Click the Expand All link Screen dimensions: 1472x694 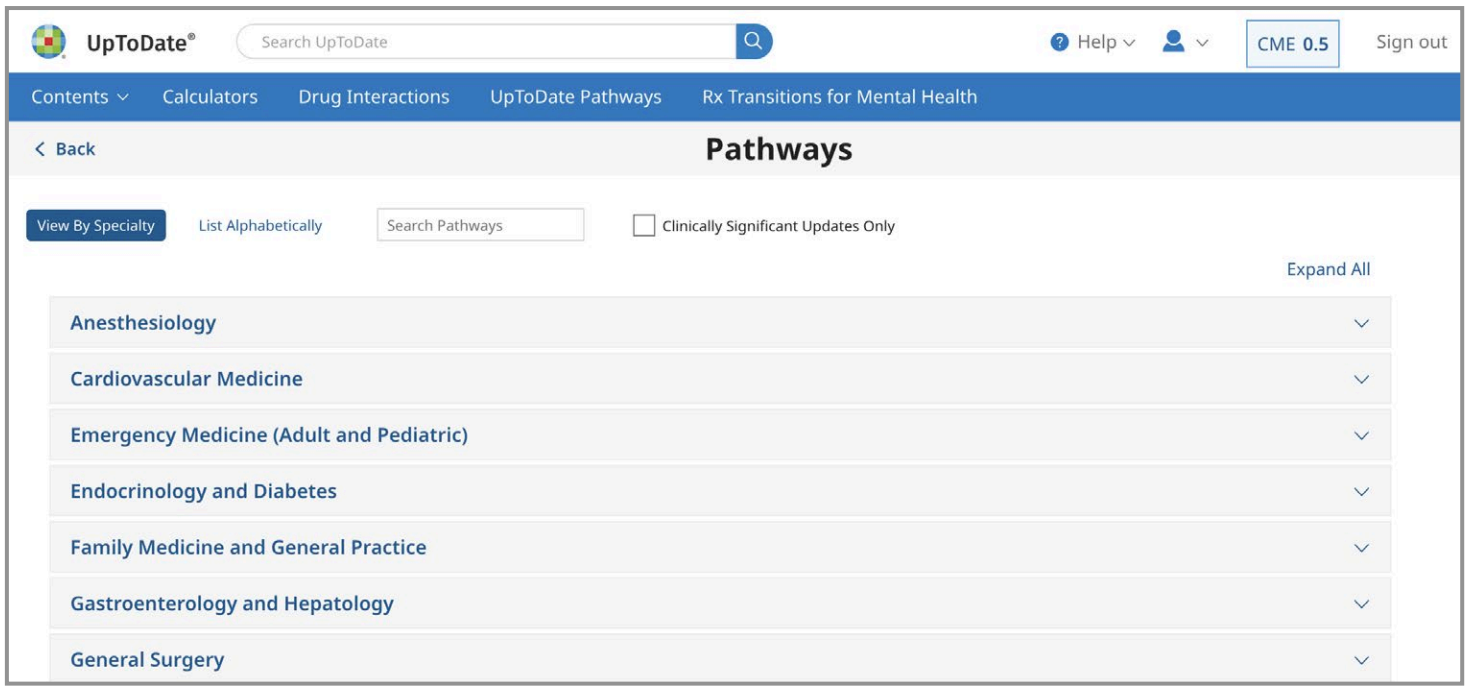click(x=1328, y=269)
